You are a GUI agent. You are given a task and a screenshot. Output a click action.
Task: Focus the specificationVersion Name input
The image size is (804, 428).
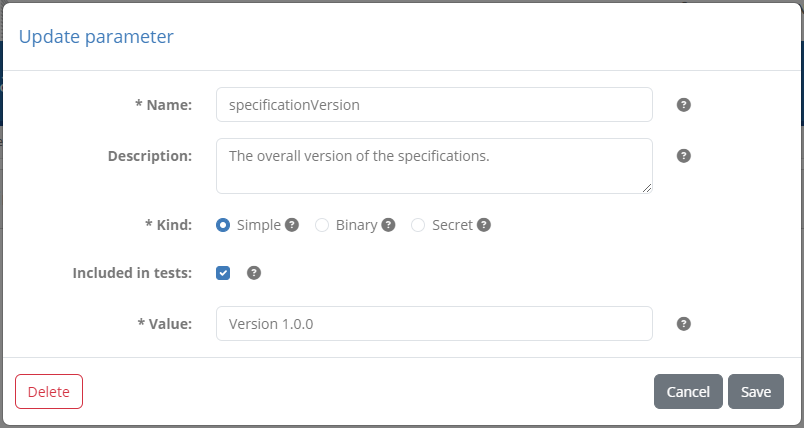(434, 105)
